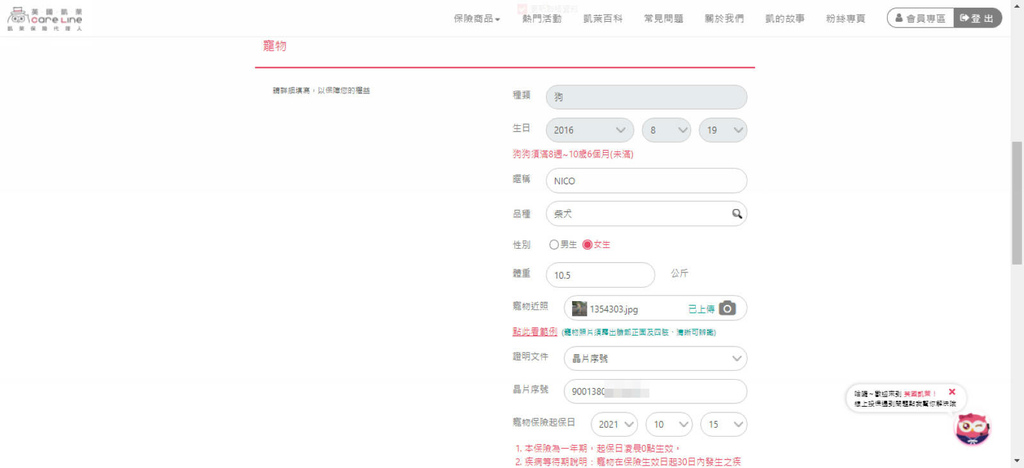Select the 女生 radio button
This screenshot has width=1024, height=468.
(587, 245)
